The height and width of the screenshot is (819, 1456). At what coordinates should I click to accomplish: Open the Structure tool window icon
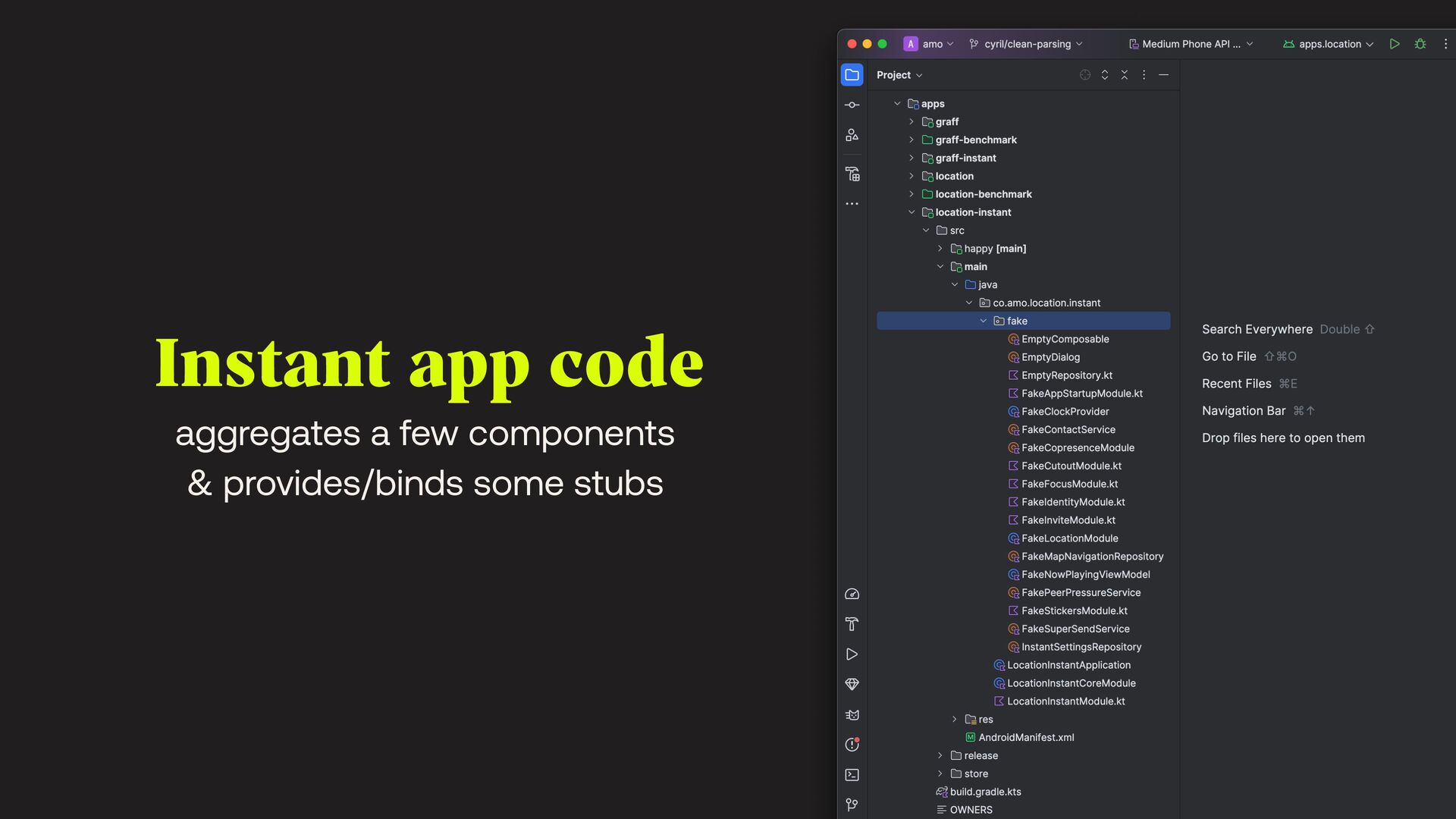[x=852, y=135]
